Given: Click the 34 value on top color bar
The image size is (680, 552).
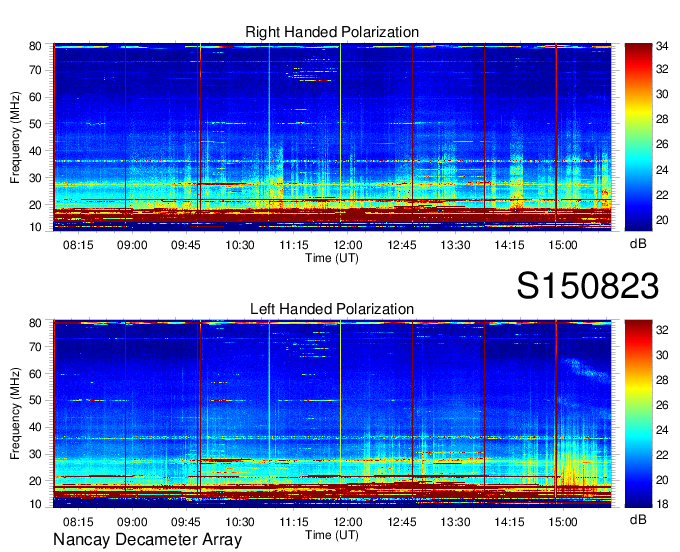Looking at the screenshot, I should pyautogui.click(x=662, y=46).
